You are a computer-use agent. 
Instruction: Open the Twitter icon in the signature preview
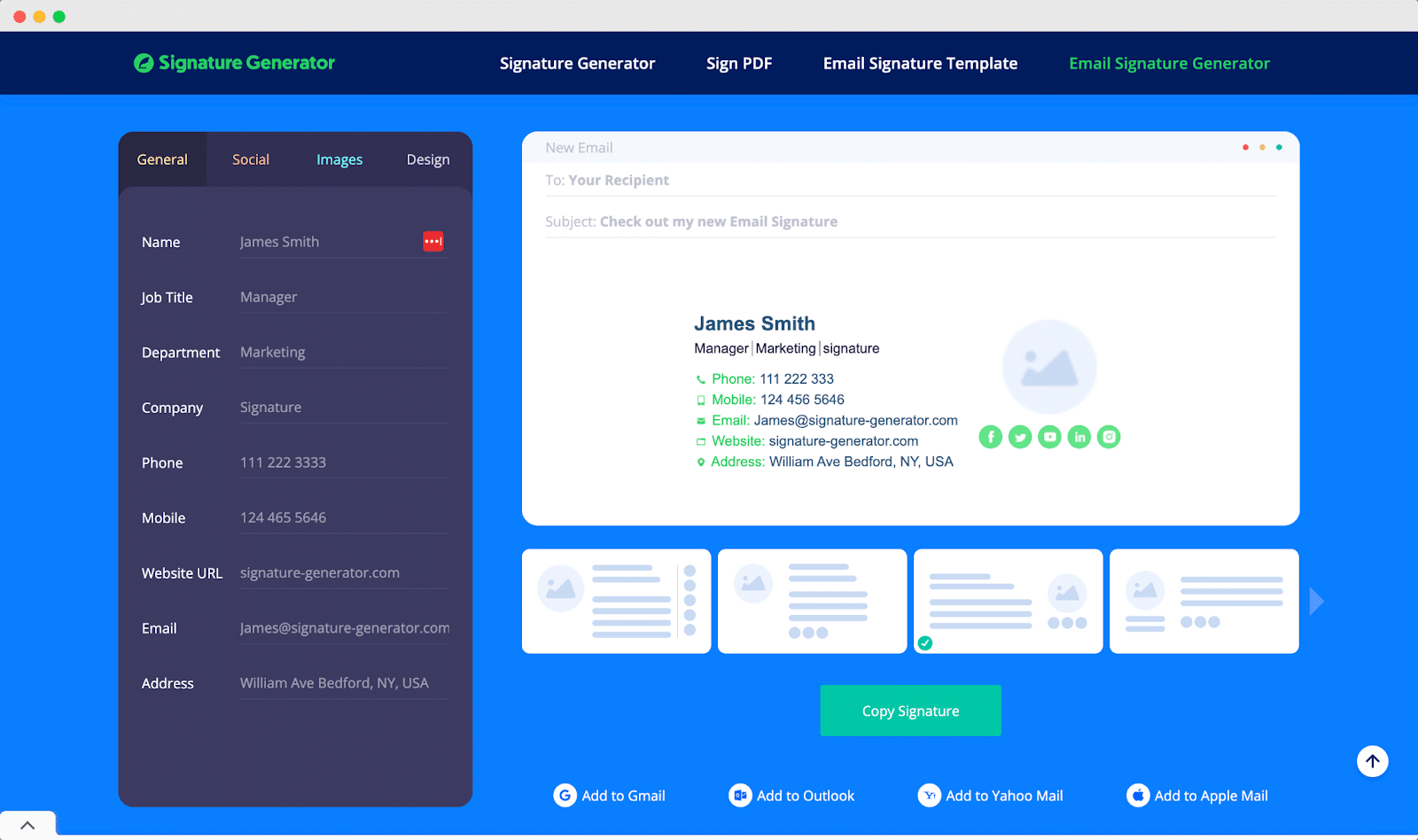(x=1020, y=437)
